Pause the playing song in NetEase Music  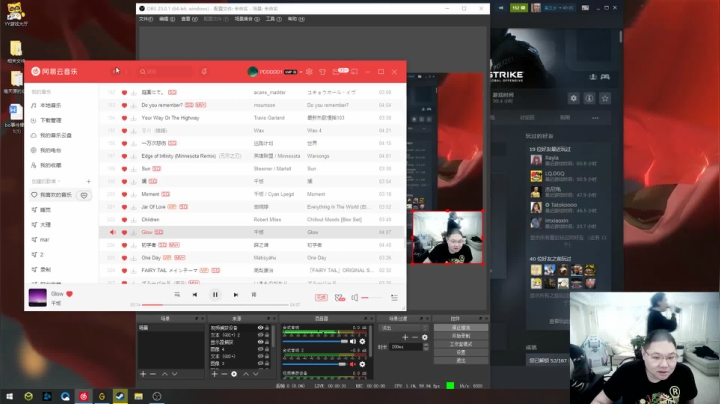click(x=215, y=295)
